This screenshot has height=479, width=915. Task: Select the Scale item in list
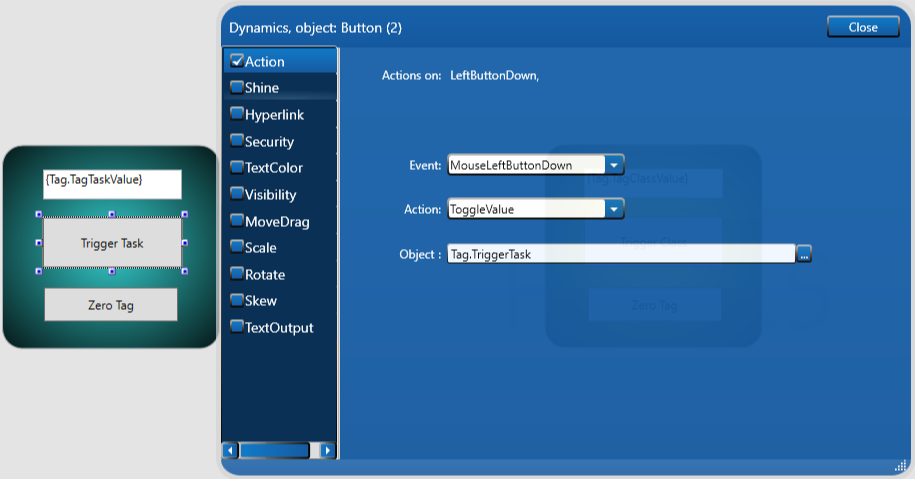(x=260, y=247)
